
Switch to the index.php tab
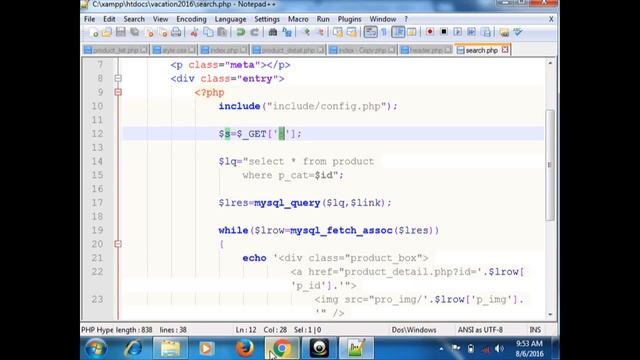pos(224,50)
